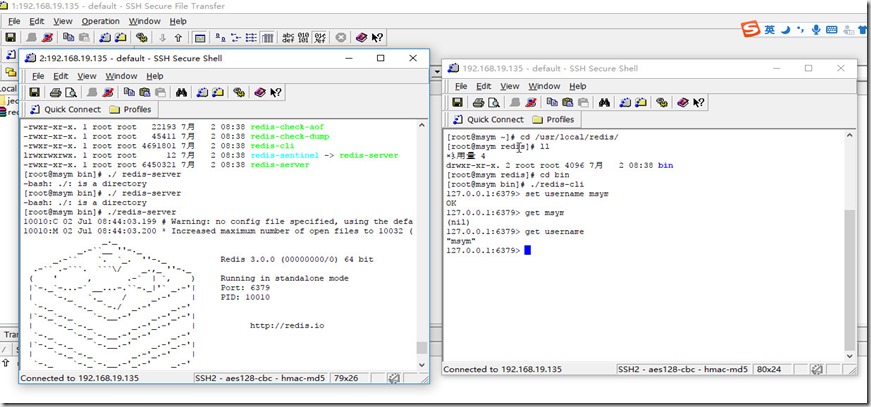
Task: Click green redis-check-aof filename in left terminal
Action: (286, 127)
